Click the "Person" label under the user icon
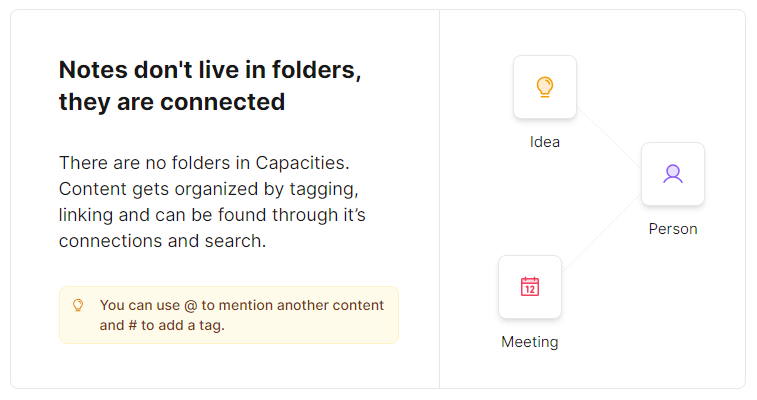 point(673,229)
